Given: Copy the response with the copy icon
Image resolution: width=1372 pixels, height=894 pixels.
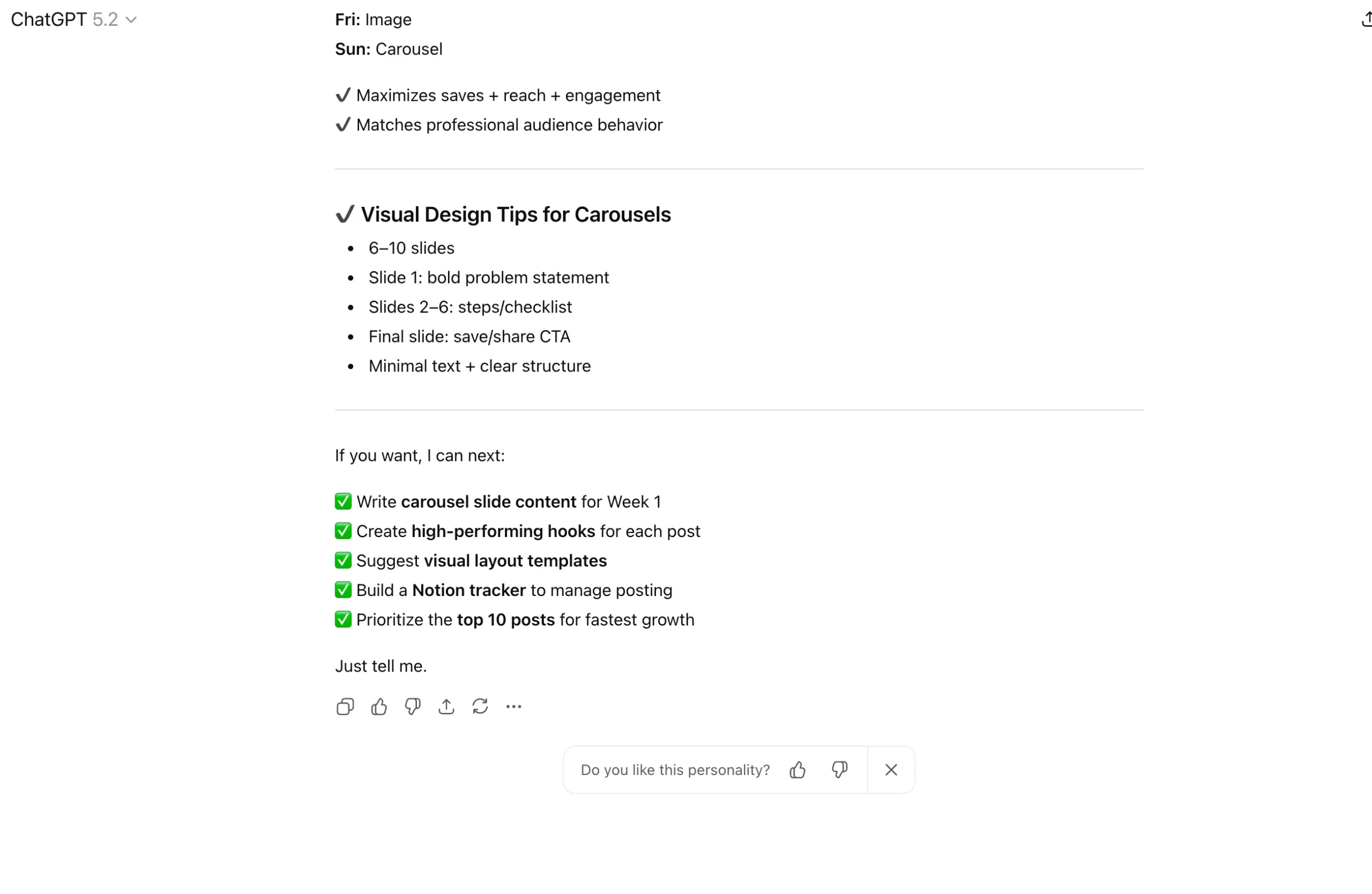Looking at the screenshot, I should [x=345, y=706].
